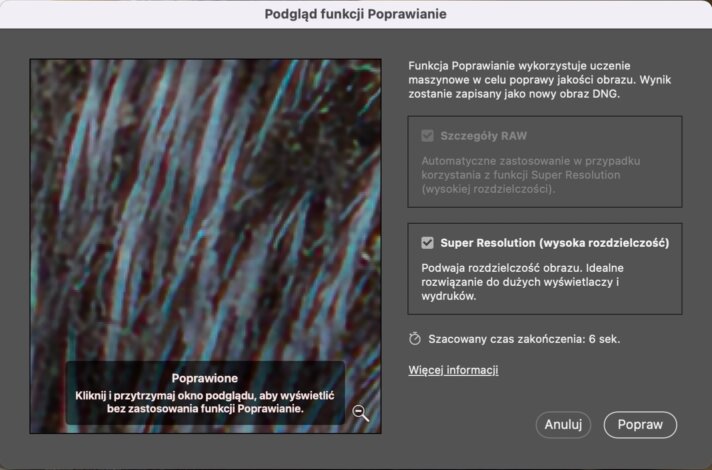Toggle the Super Resolution checkbox
The height and width of the screenshot is (470, 712).
point(428,243)
